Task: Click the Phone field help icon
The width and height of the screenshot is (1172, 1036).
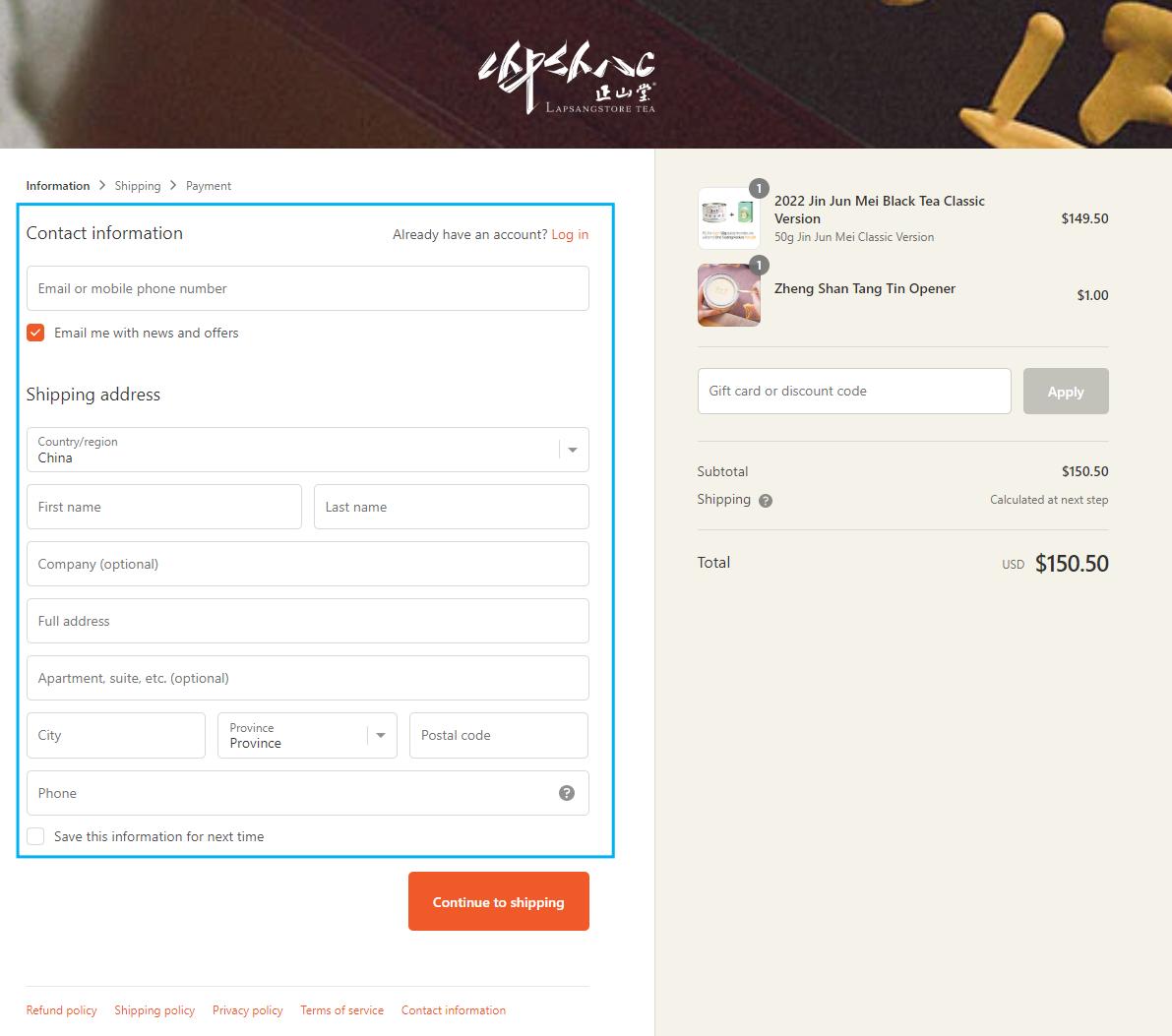Action: point(567,793)
